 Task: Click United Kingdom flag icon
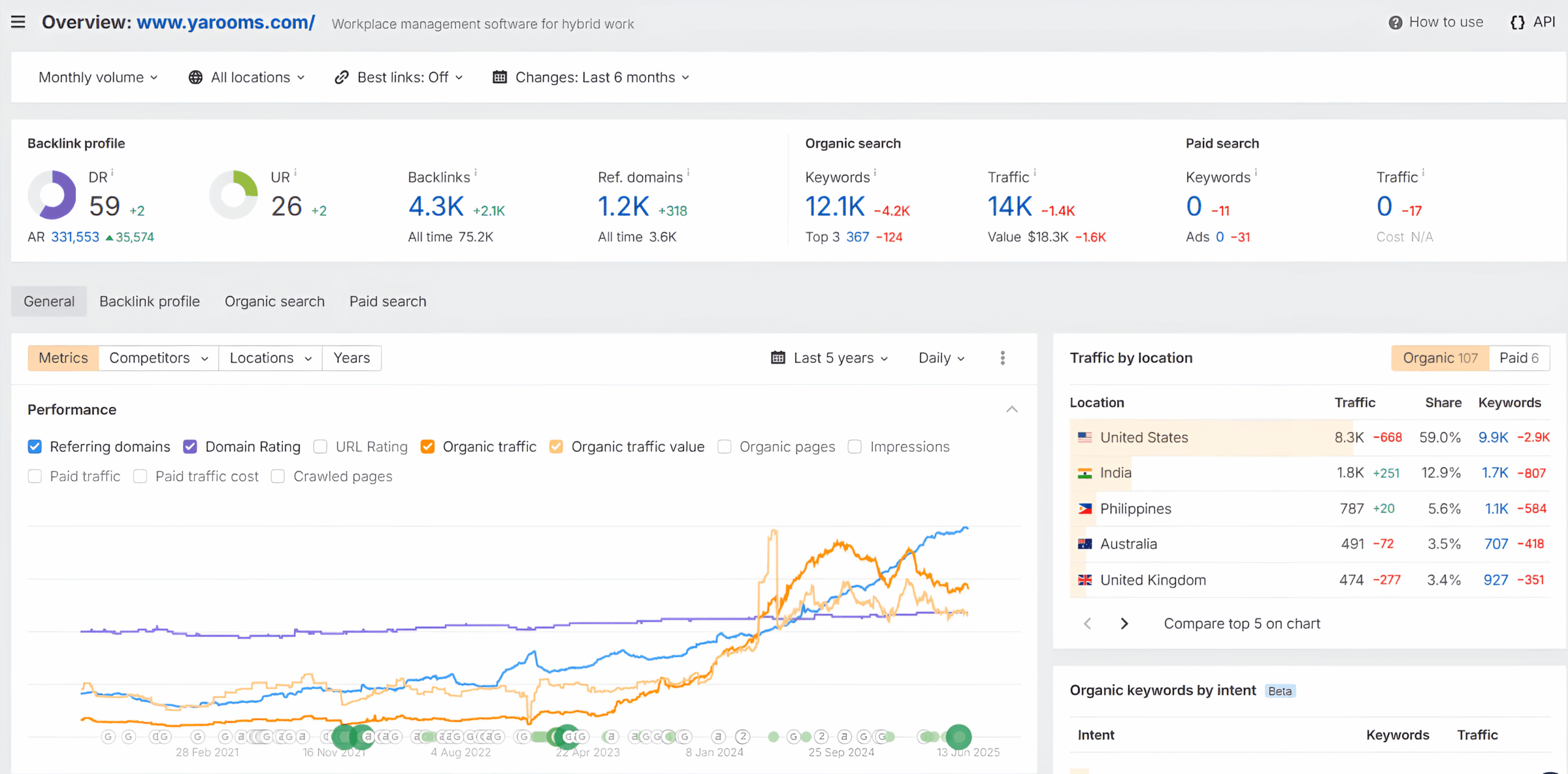[x=1085, y=580]
